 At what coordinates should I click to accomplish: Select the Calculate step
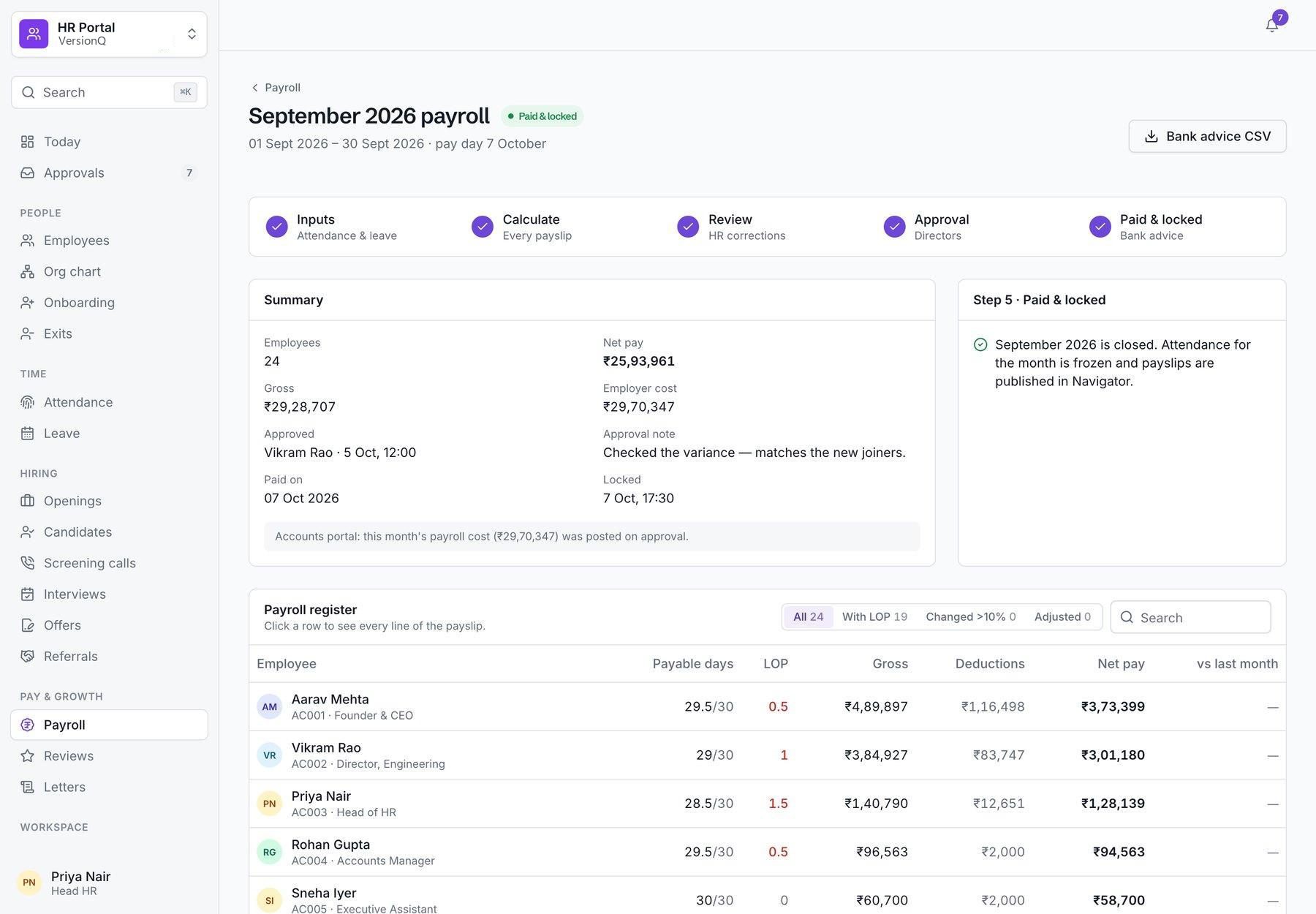[521, 227]
